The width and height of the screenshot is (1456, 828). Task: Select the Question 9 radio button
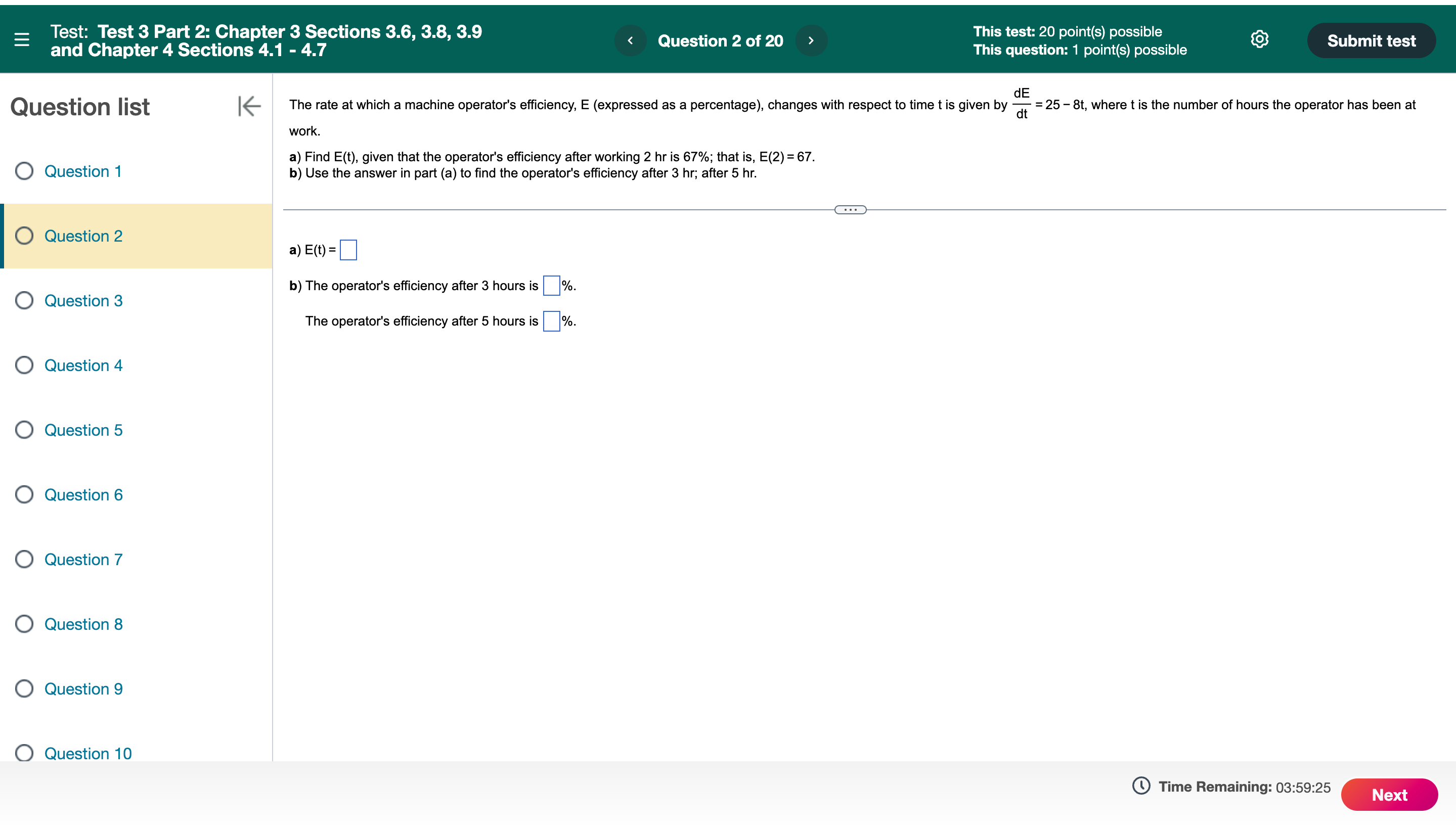point(24,688)
